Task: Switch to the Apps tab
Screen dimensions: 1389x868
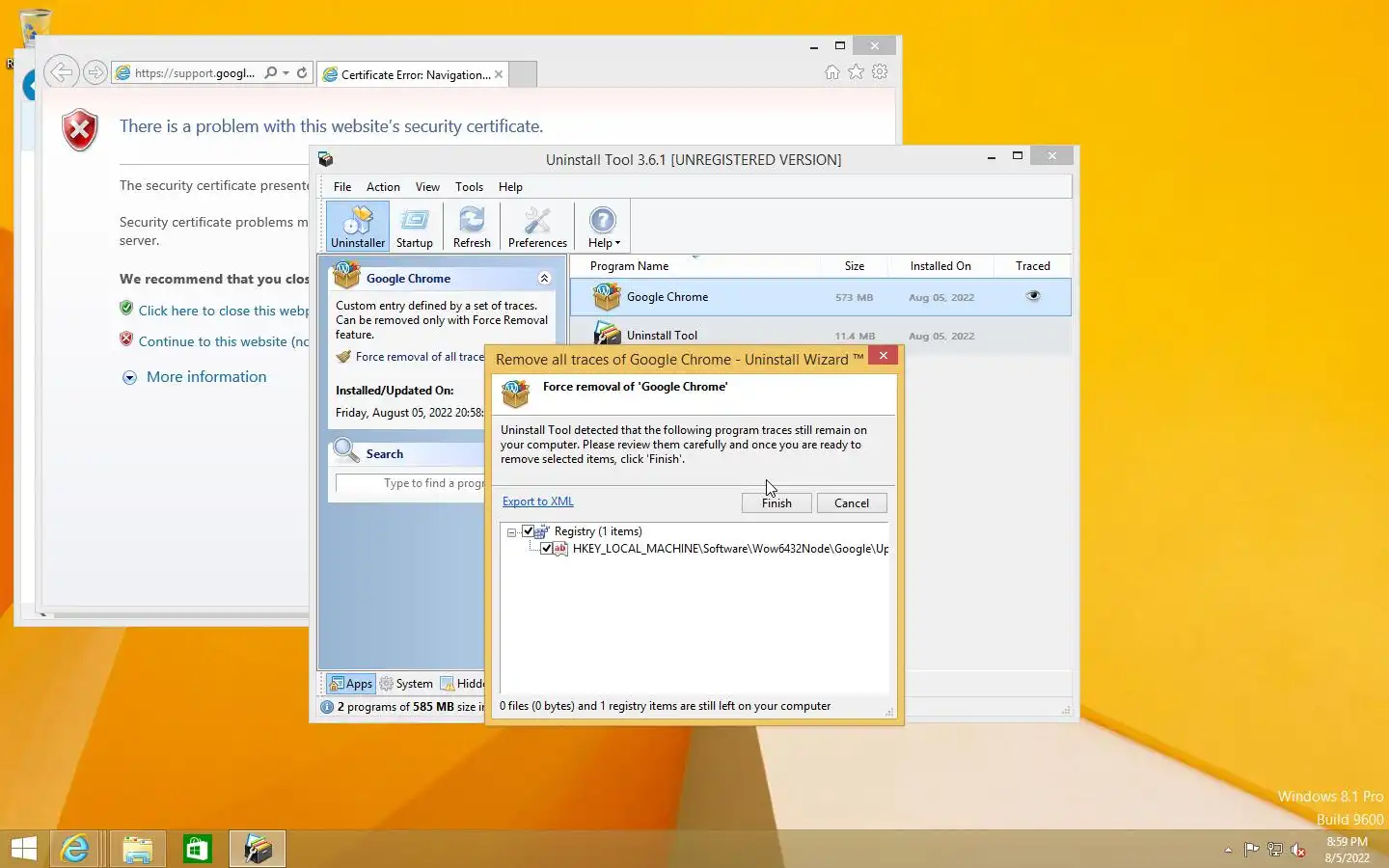Action: click(x=351, y=684)
